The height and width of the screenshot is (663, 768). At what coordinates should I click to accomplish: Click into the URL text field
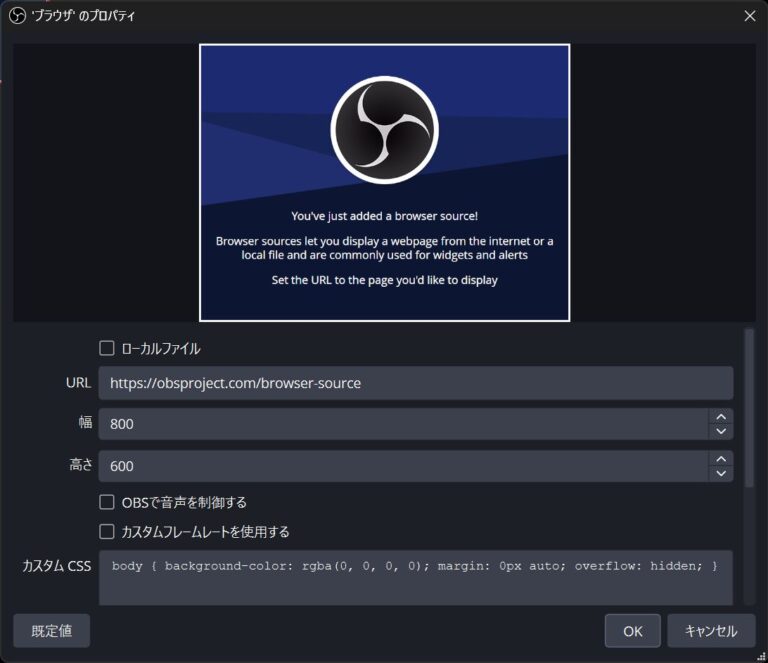[x=415, y=383]
